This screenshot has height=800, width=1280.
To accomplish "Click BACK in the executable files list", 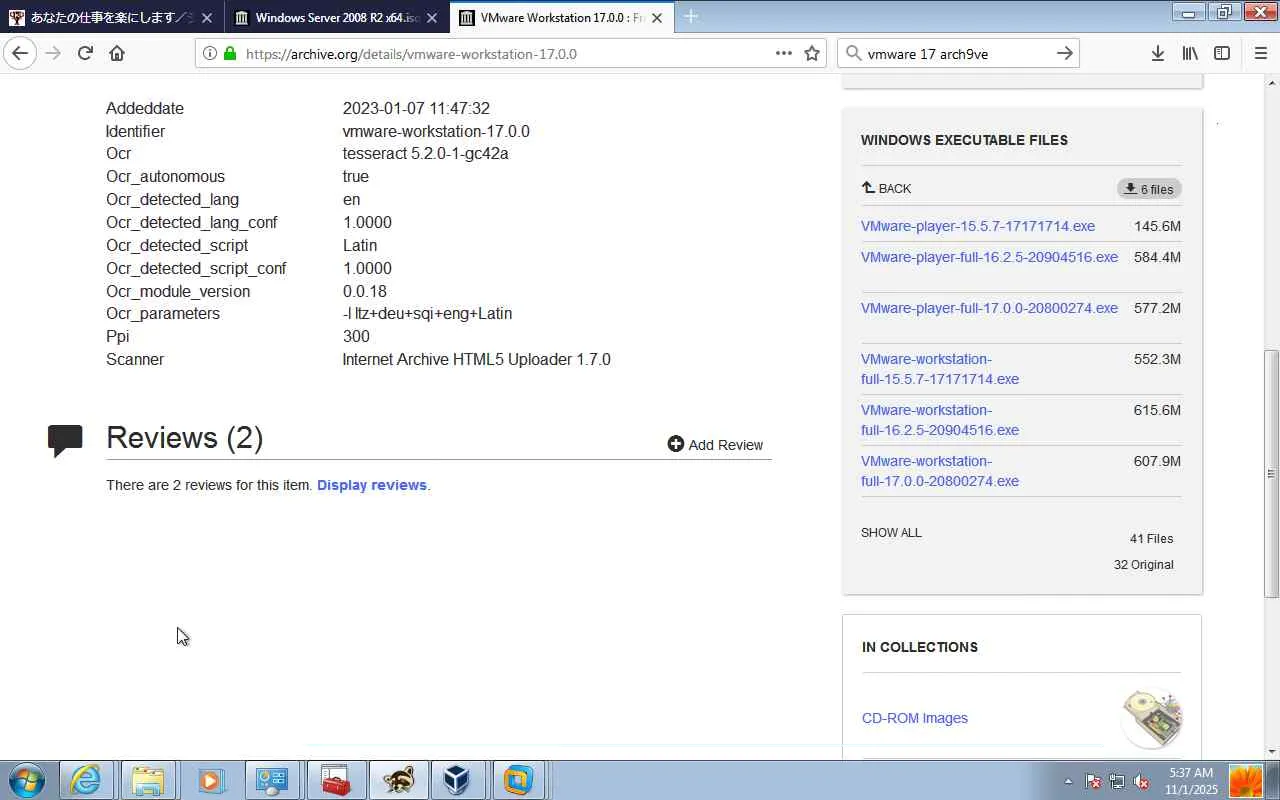I will pos(886,188).
